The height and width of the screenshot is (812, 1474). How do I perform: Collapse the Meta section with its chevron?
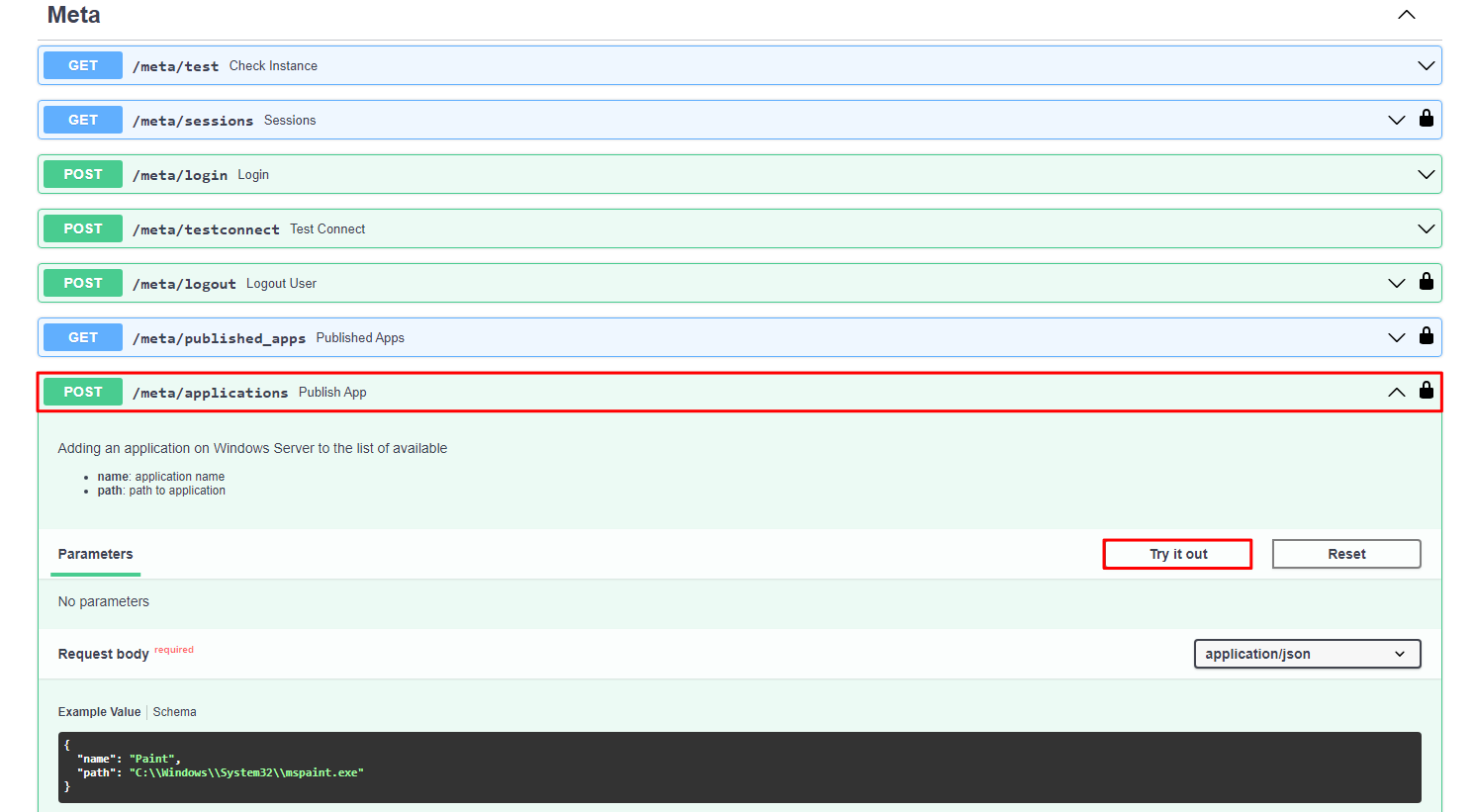(1406, 15)
